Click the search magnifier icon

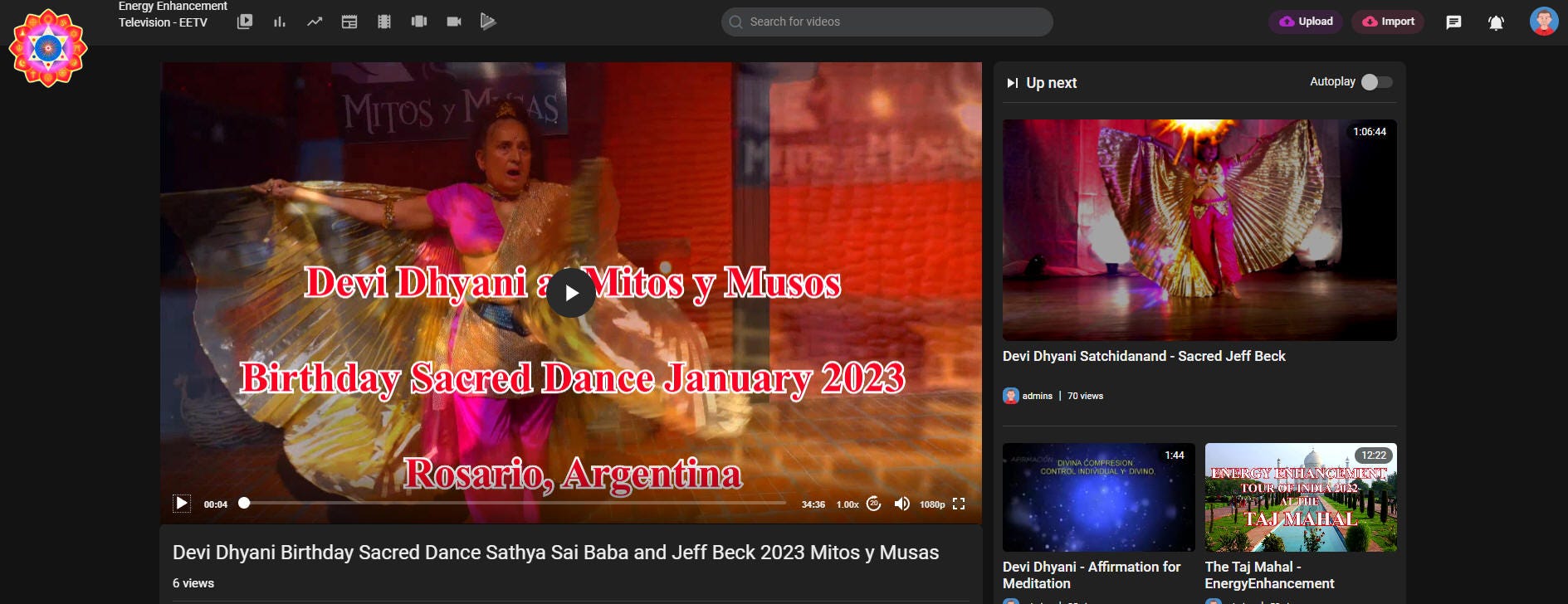coord(735,22)
